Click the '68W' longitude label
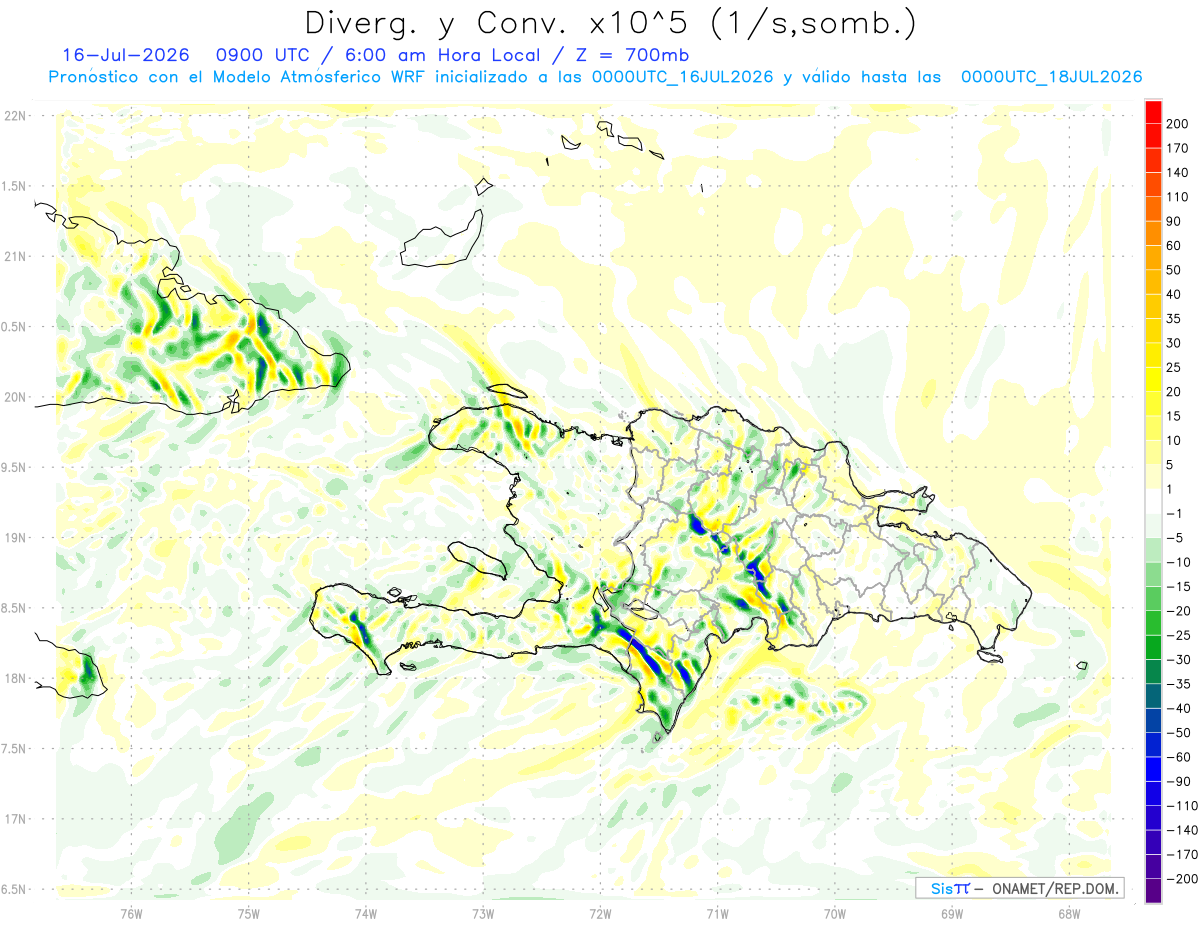 pyautogui.click(x=1069, y=914)
